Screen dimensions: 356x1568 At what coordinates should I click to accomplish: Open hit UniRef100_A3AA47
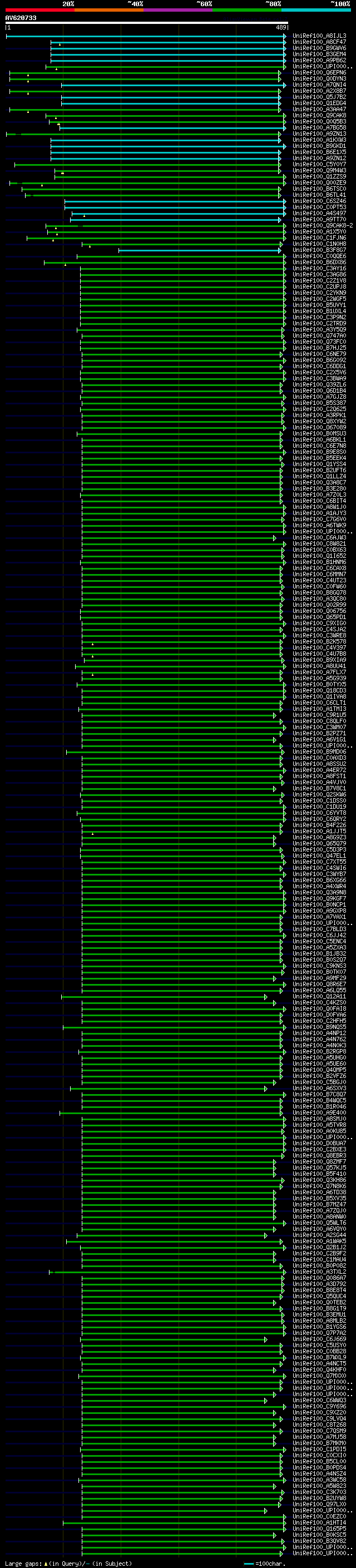[319, 110]
